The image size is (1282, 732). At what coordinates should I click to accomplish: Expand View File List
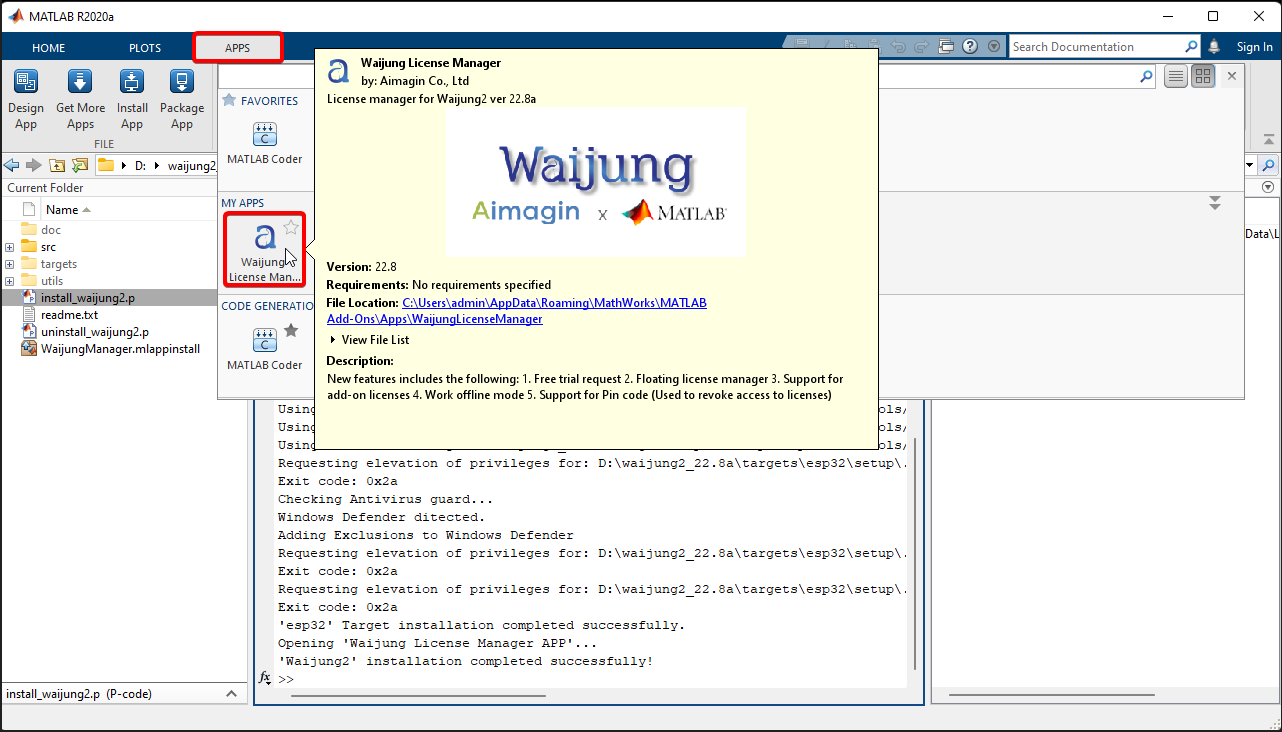click(x=369, y=340)
